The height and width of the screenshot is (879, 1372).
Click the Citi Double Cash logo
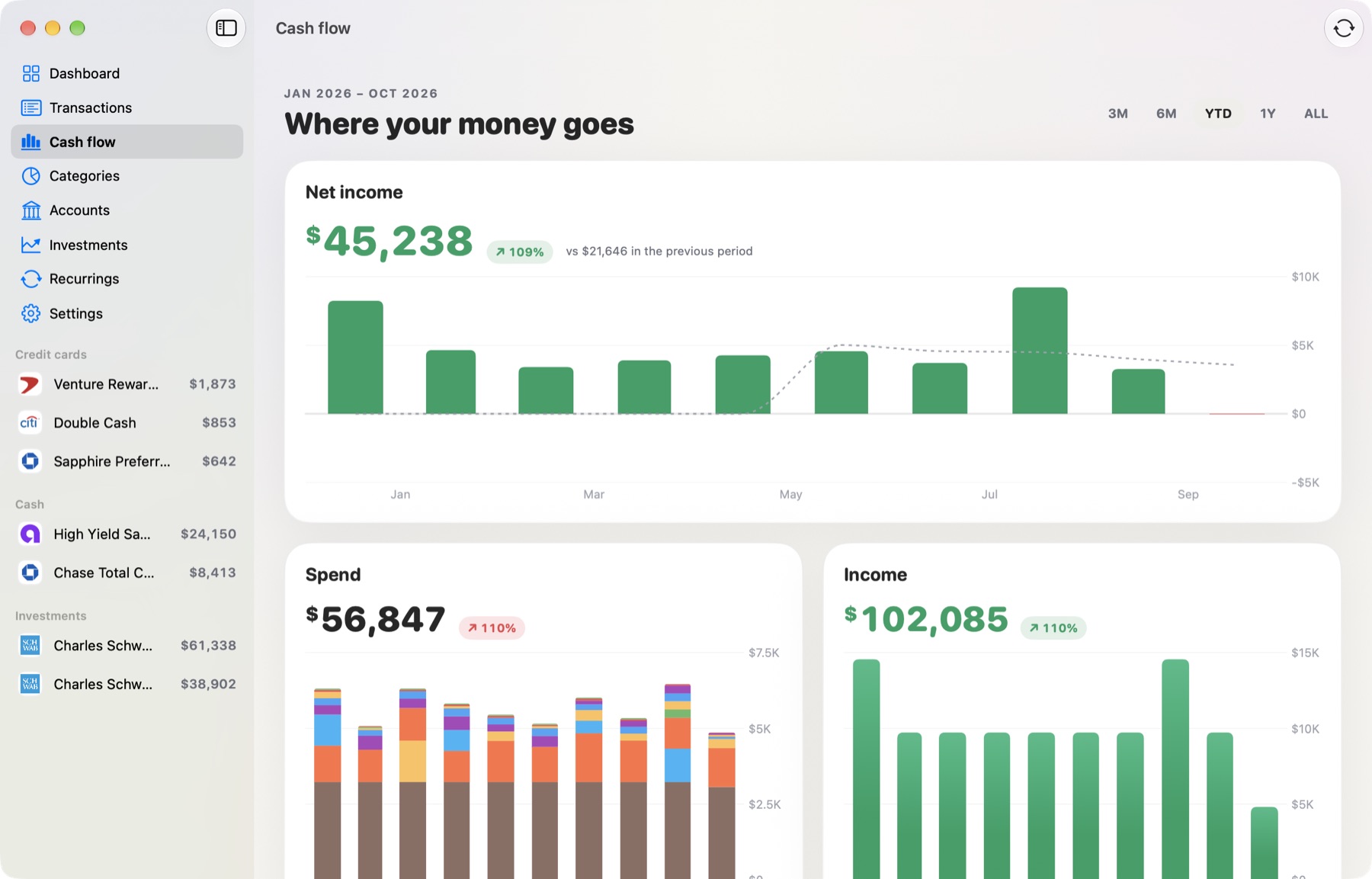click(x=30, y=422)
